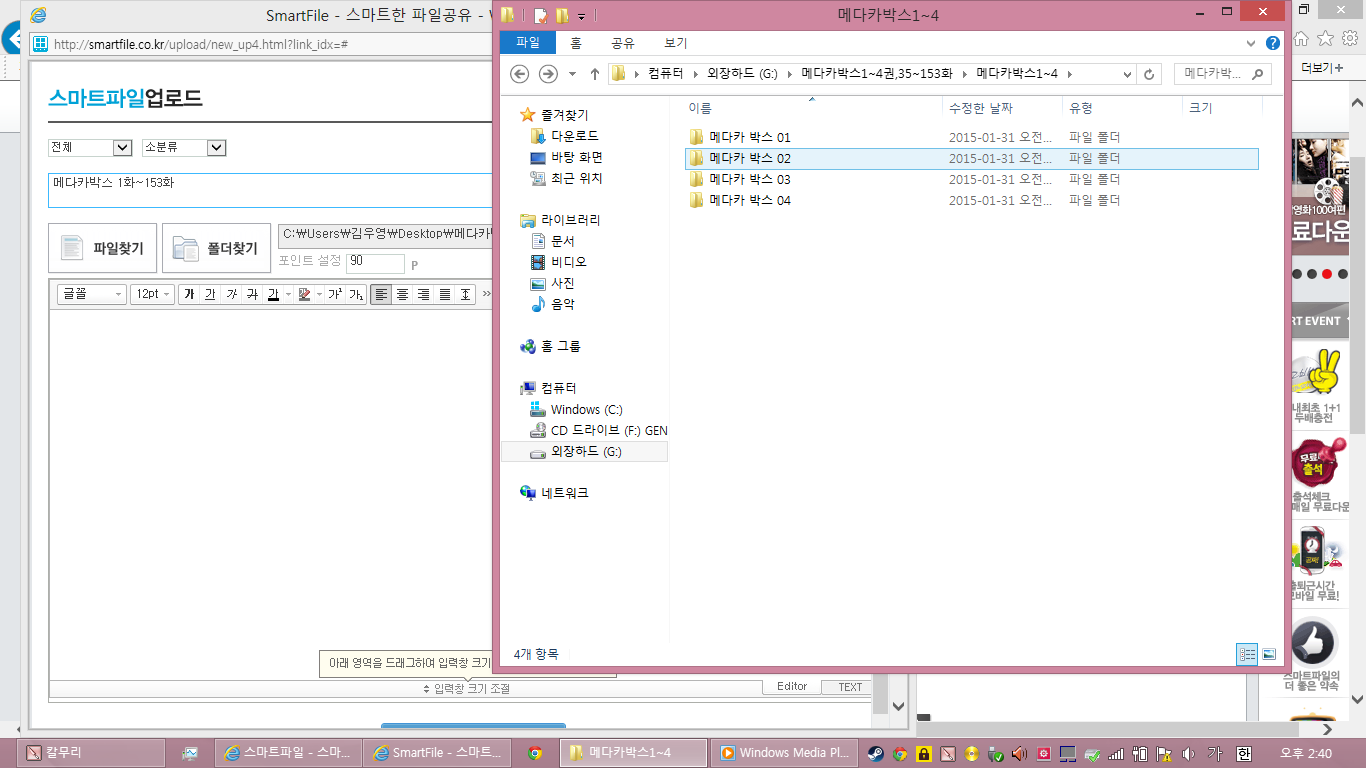1366x768 pixels.
Task: Toggle Korean/English input mode indicator '한'
Action: click(x=1244, y=753)
